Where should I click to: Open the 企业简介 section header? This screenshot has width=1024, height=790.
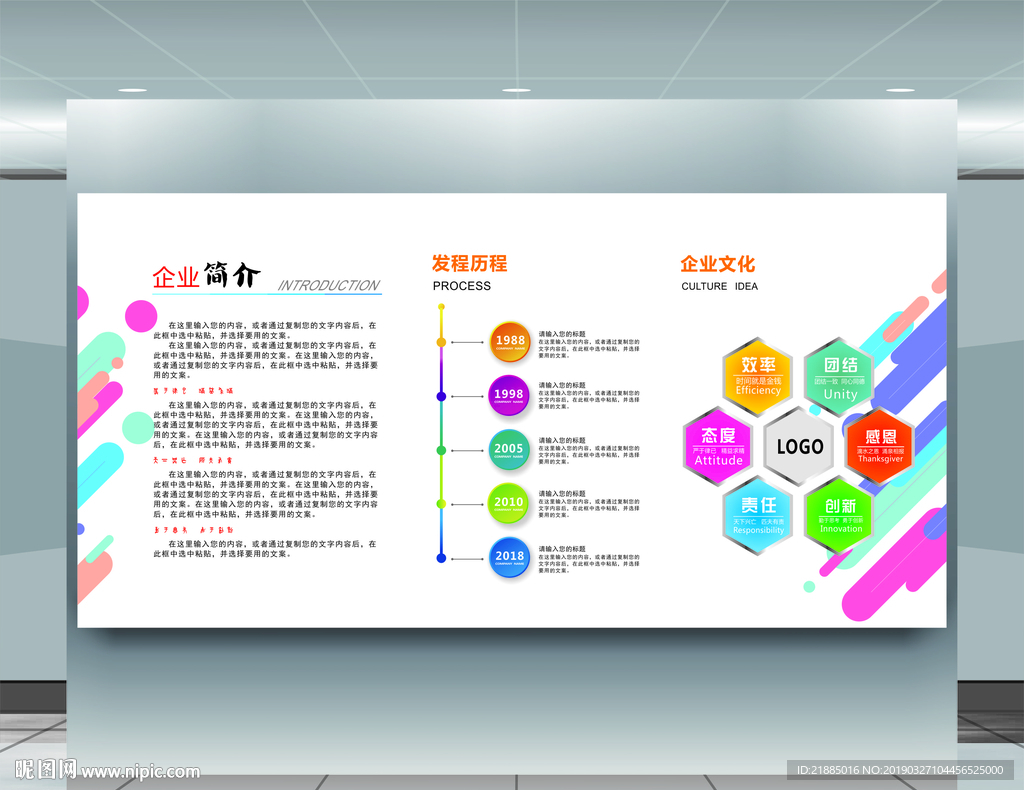point(205,275)
